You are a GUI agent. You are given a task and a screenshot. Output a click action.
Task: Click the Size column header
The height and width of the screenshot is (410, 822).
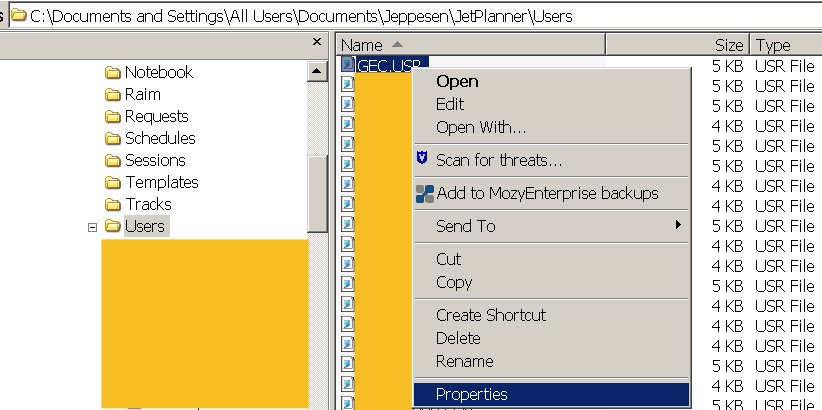pos(728,45)
